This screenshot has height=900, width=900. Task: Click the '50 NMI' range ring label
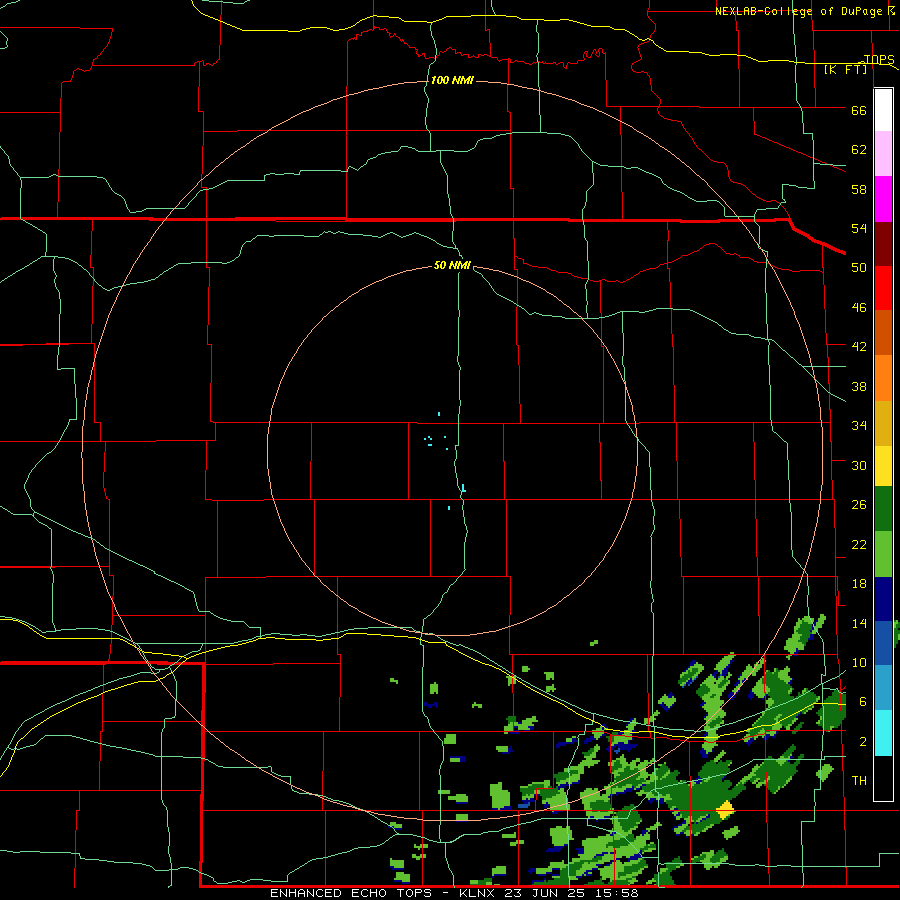[452, 265]
